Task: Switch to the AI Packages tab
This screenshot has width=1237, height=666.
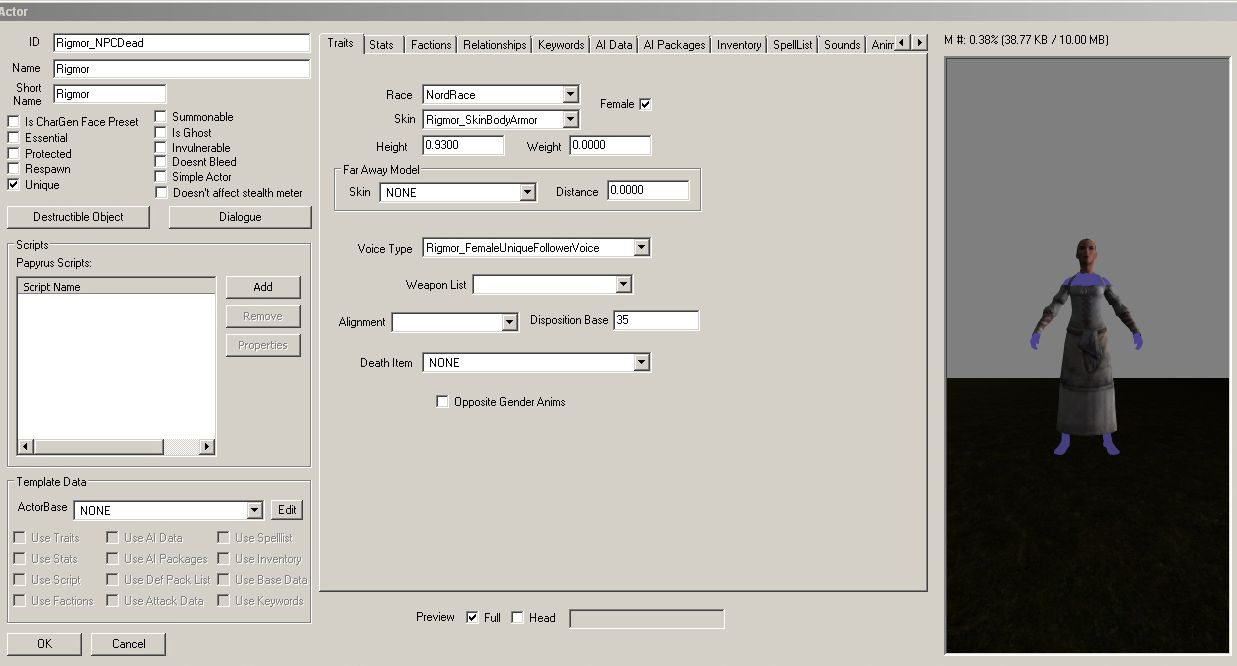Action: click(674, 45)
